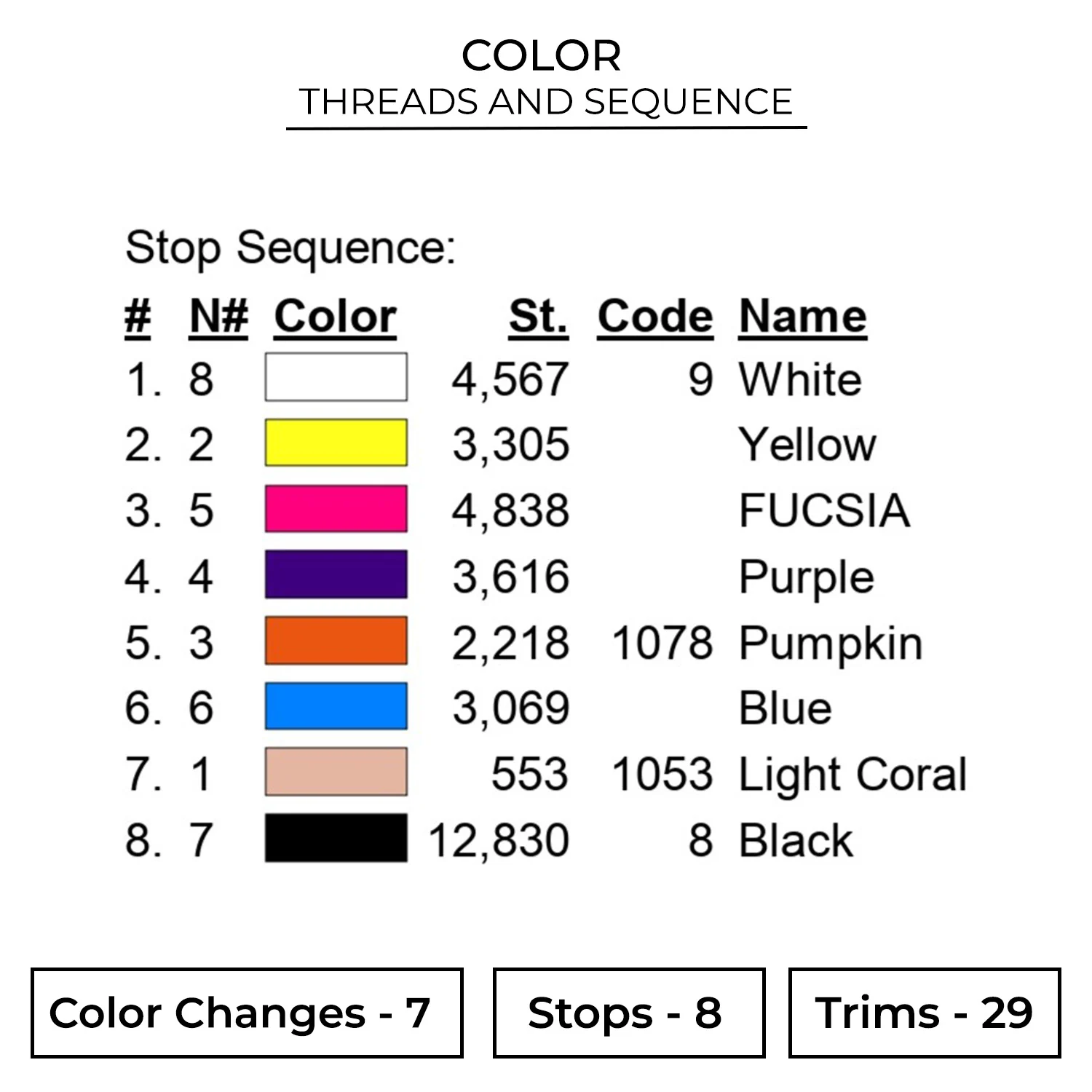Click the Light Coral thread name
This screenshot has height=1092, width=1092.
[852, 774]
